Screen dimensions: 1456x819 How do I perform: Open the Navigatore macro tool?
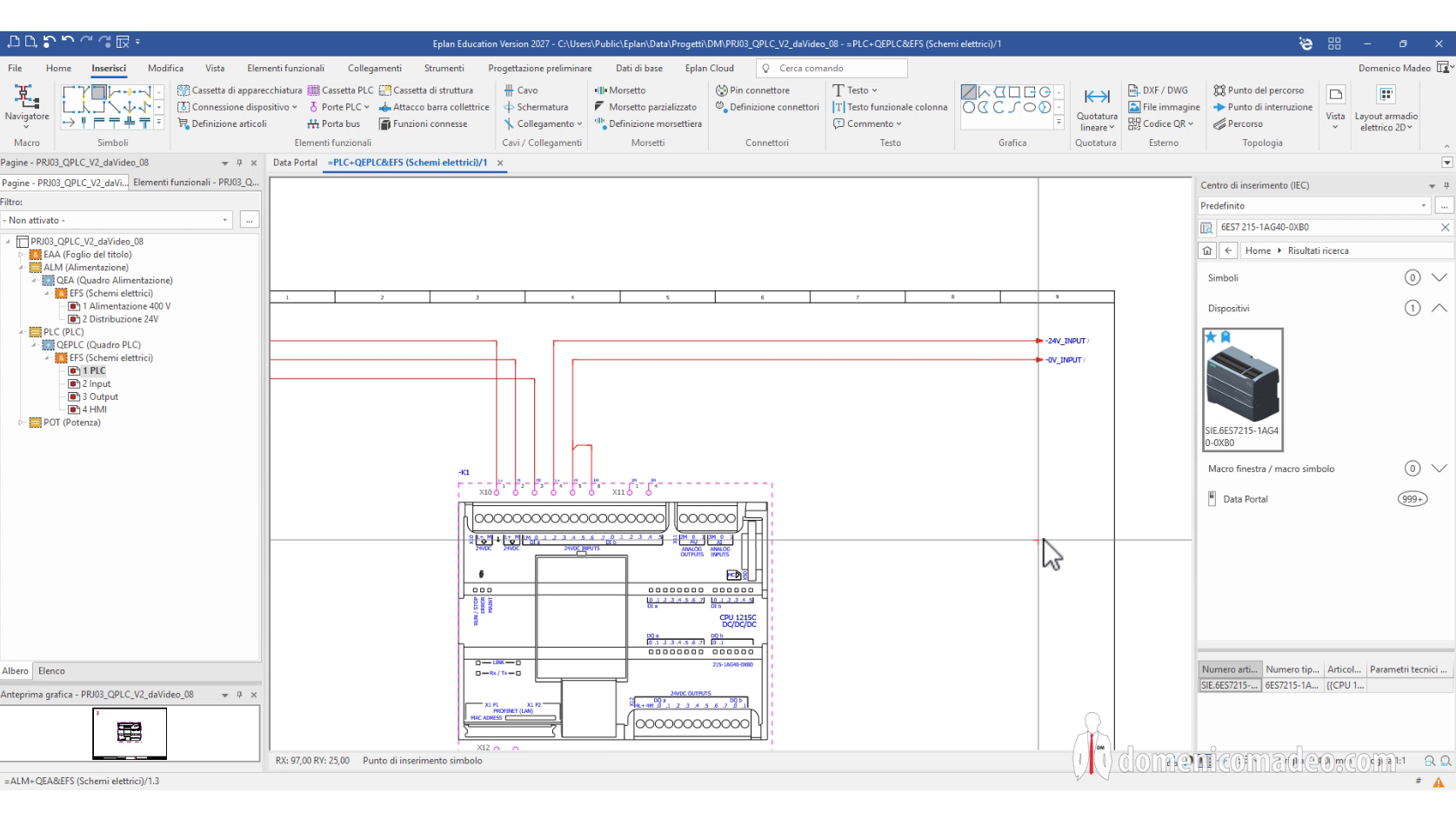click(x=26, y=107)
